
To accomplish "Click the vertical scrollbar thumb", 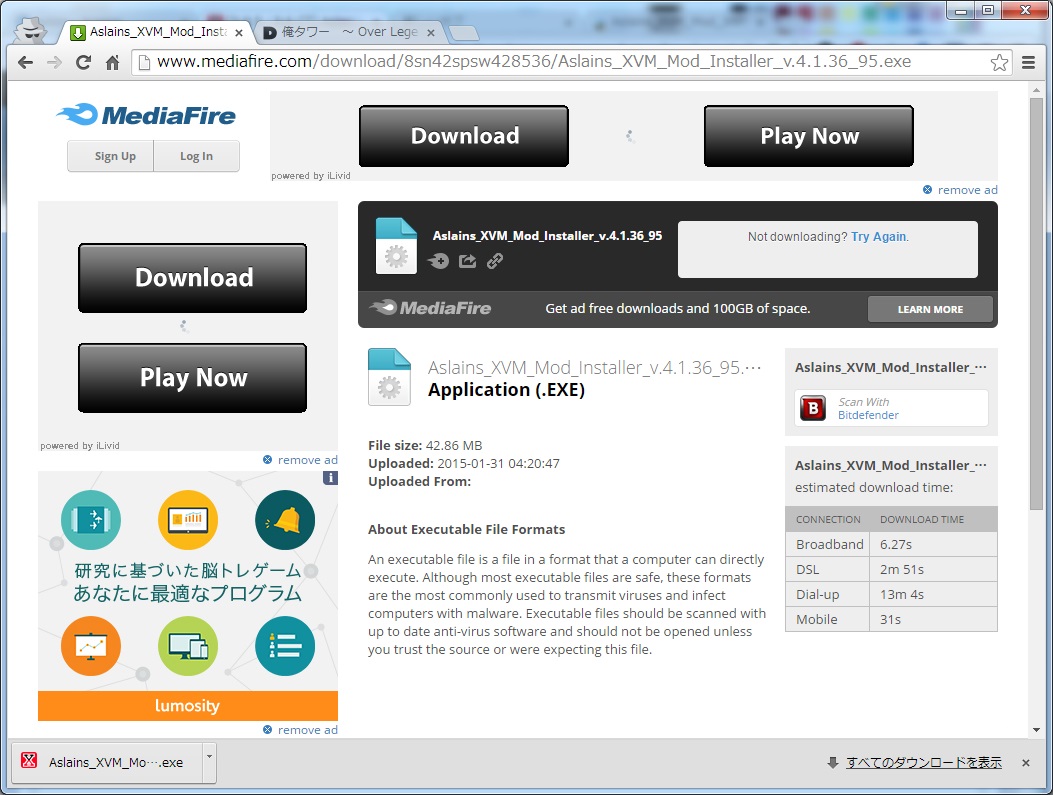I will [x=1036, y=303].
